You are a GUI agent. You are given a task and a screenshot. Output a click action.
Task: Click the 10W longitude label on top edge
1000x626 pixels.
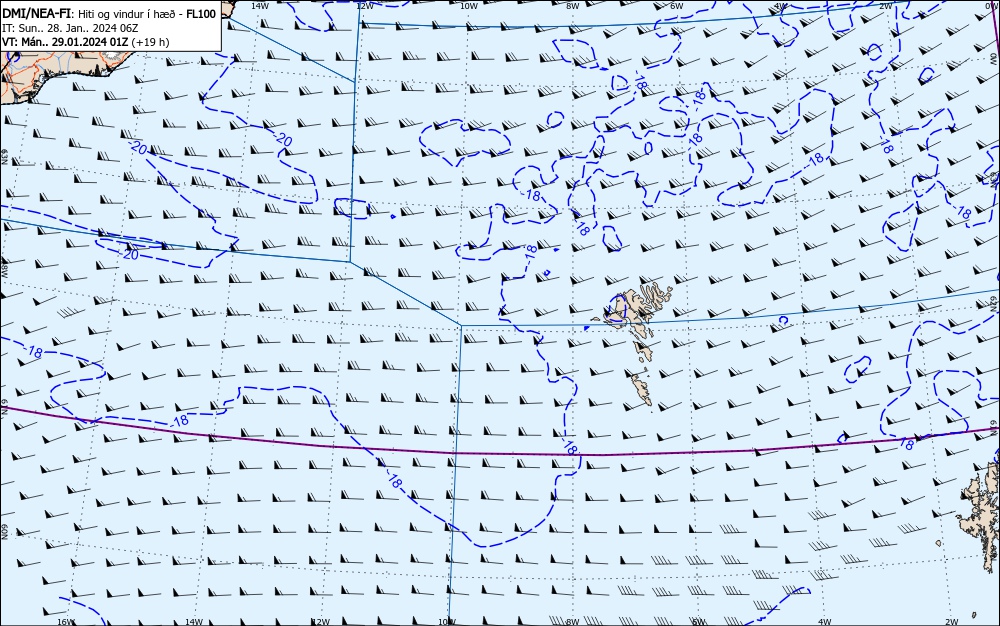point(469,6)
